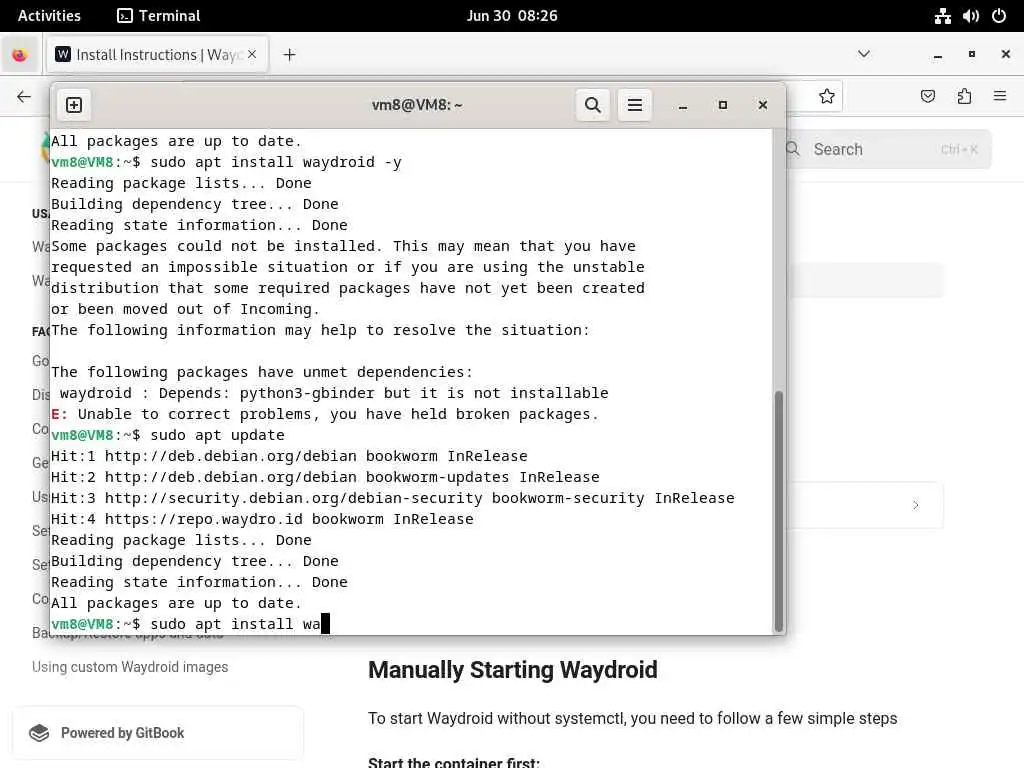Click the chevron arrow on page card
Screen dimensions: 1024x768
pos(916,505)
